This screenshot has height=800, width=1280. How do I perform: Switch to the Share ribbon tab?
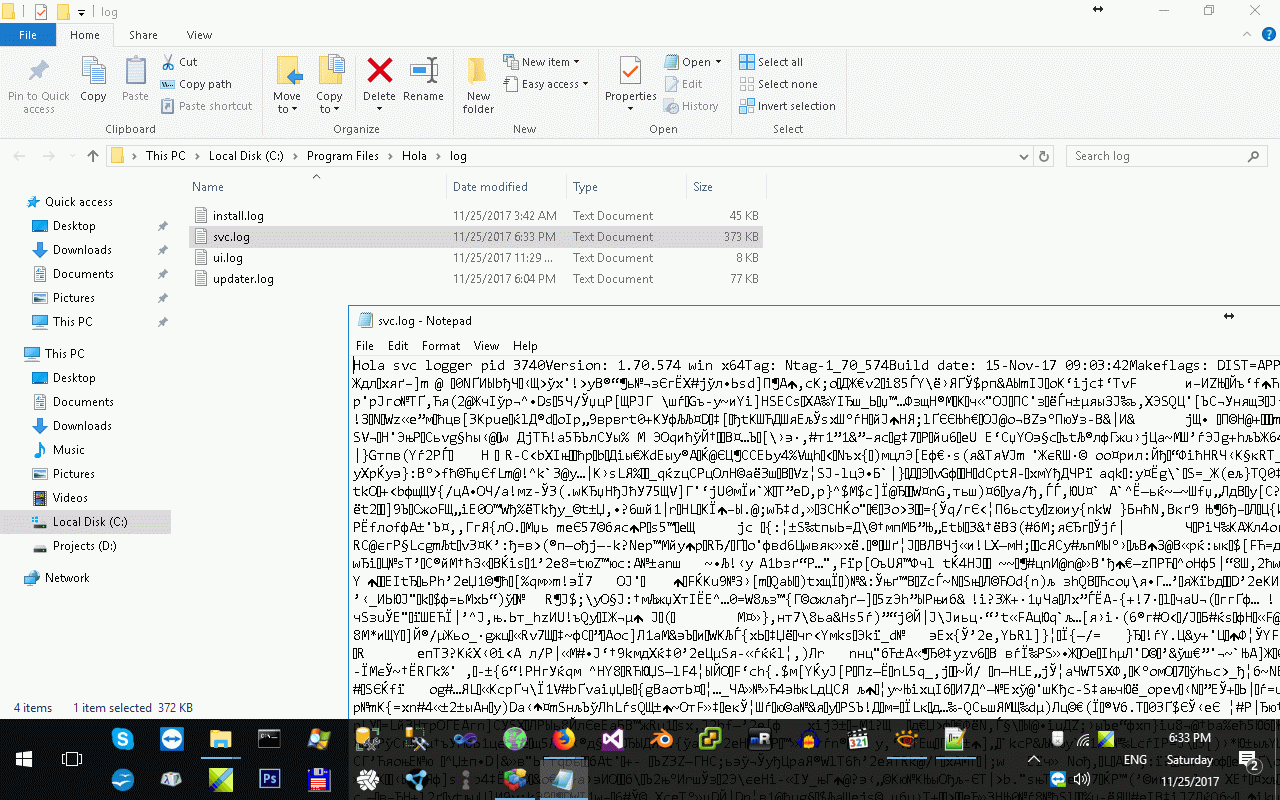tap(143, 35)
